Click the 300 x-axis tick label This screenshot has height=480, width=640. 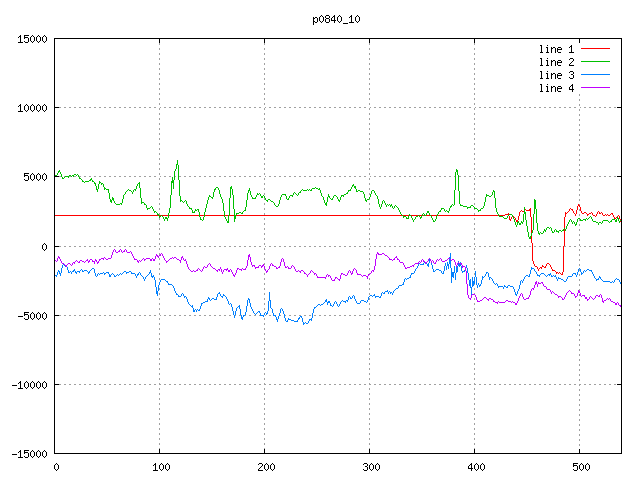[370, 467]
